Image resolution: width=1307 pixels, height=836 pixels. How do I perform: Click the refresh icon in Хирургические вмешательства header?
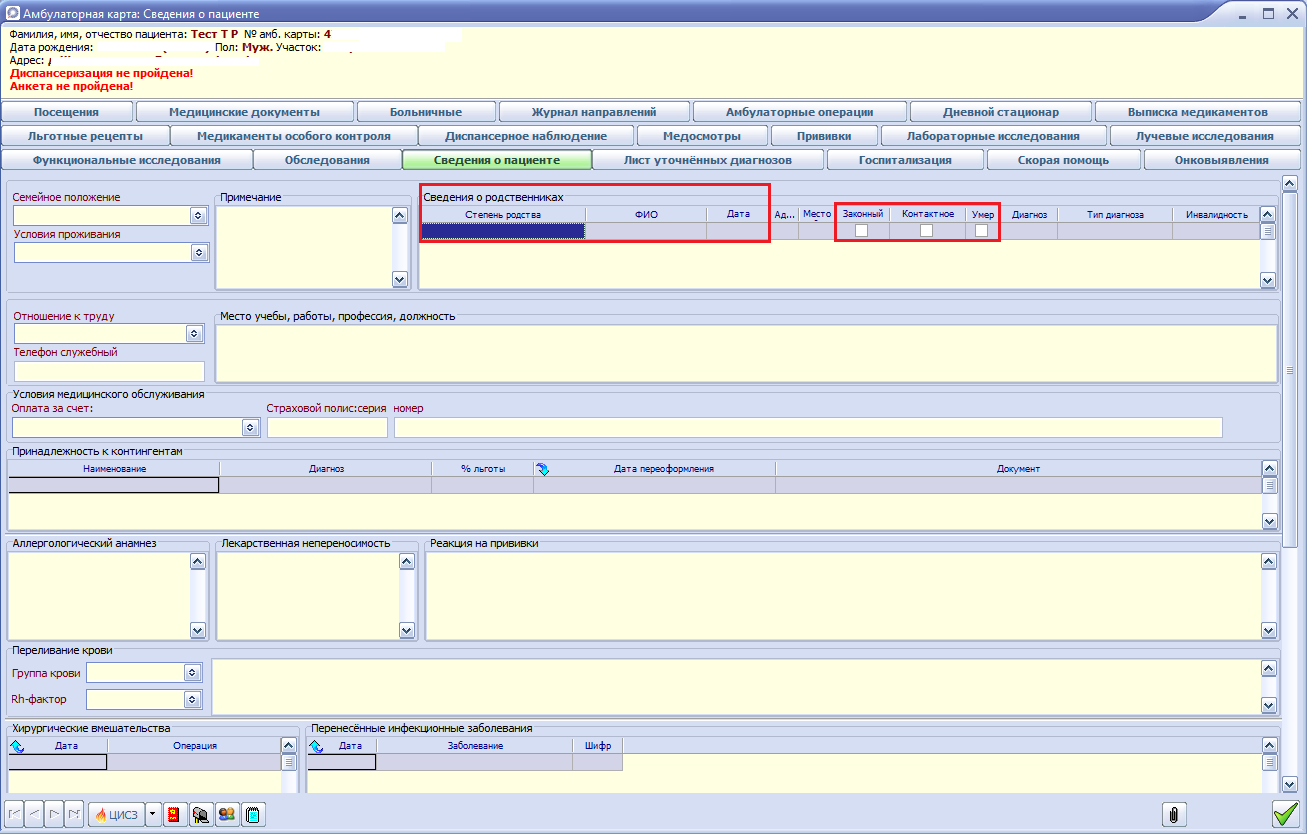17,746
